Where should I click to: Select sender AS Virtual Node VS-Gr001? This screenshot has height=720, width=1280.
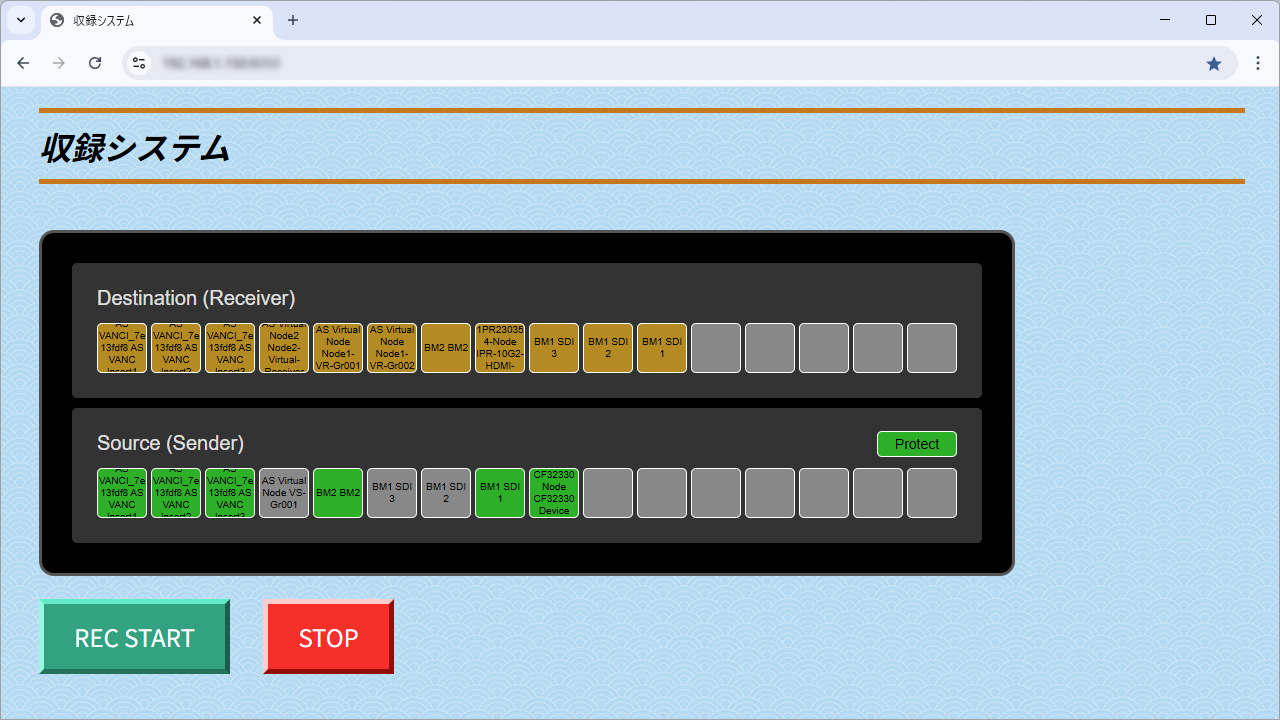tap(284, 493)
